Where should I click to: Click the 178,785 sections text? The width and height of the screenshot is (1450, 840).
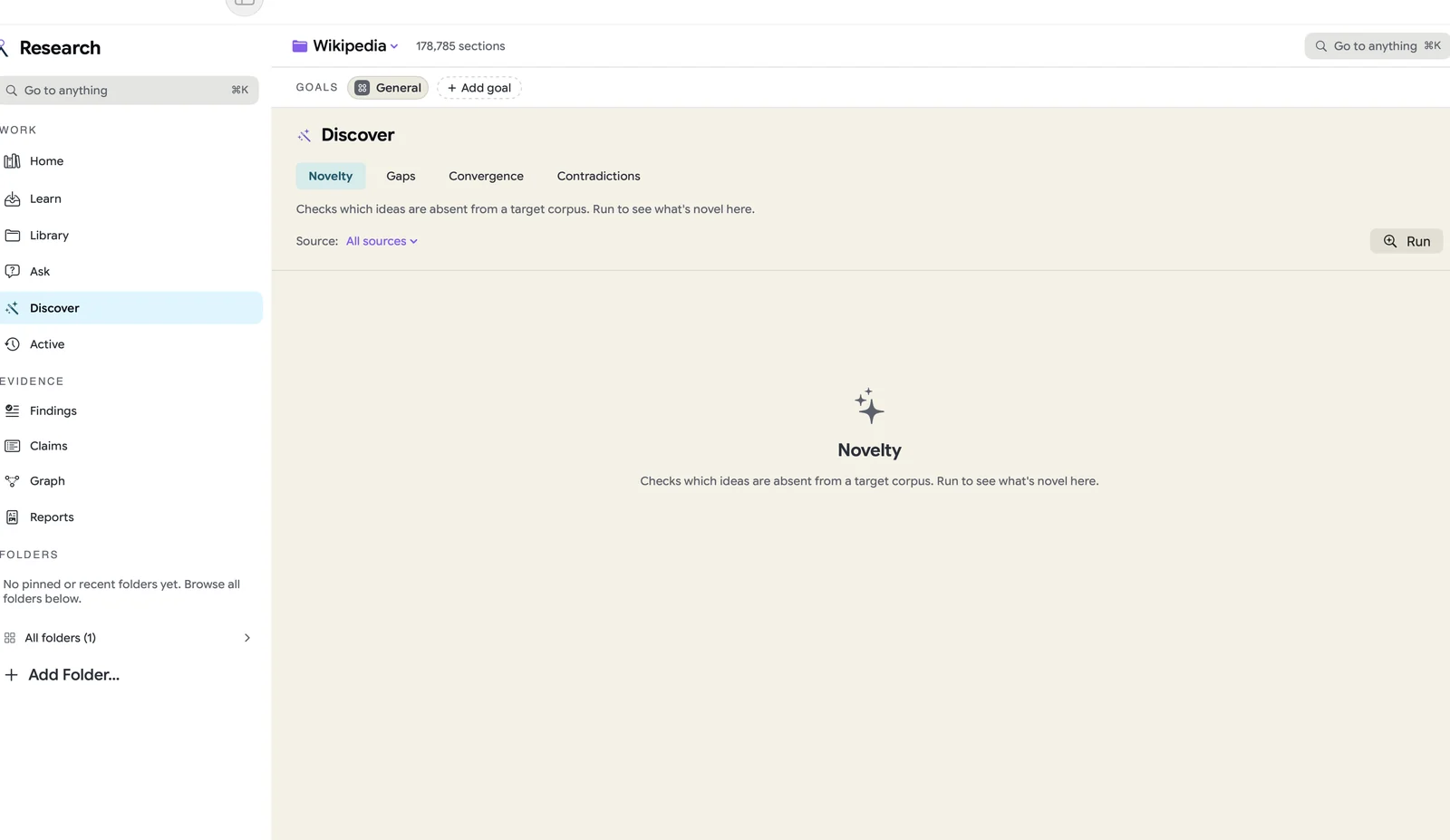[460, 46]
